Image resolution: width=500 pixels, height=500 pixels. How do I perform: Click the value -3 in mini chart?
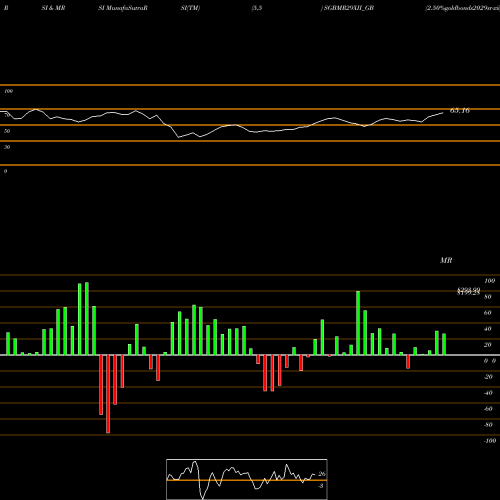[x=321, y=486]
